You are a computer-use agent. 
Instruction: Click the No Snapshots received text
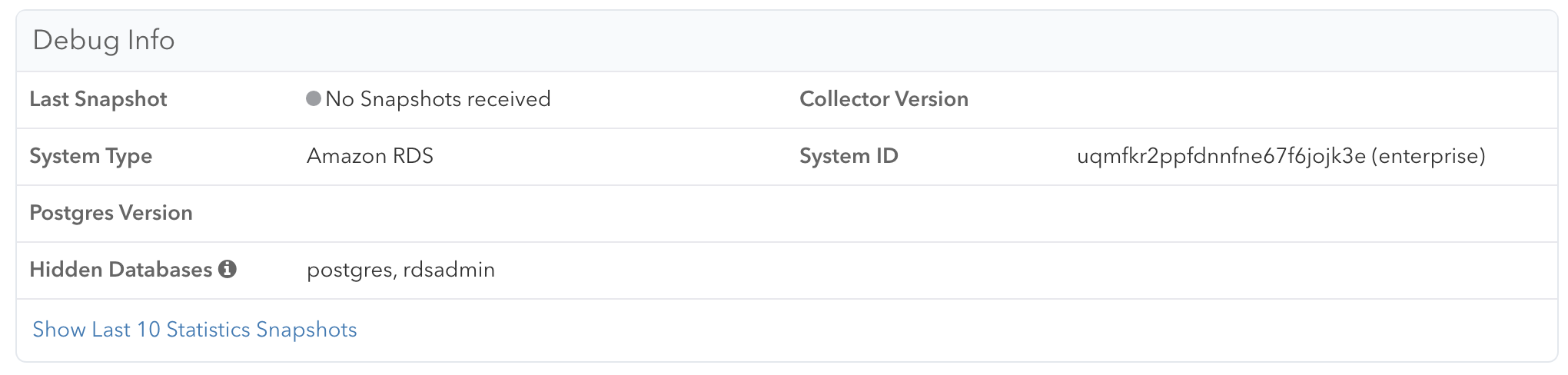point(438,99)
